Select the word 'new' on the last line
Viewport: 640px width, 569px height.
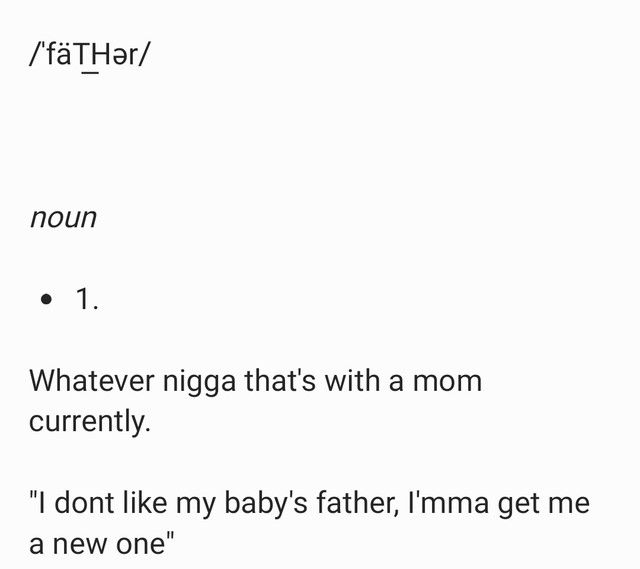[80, 545]
